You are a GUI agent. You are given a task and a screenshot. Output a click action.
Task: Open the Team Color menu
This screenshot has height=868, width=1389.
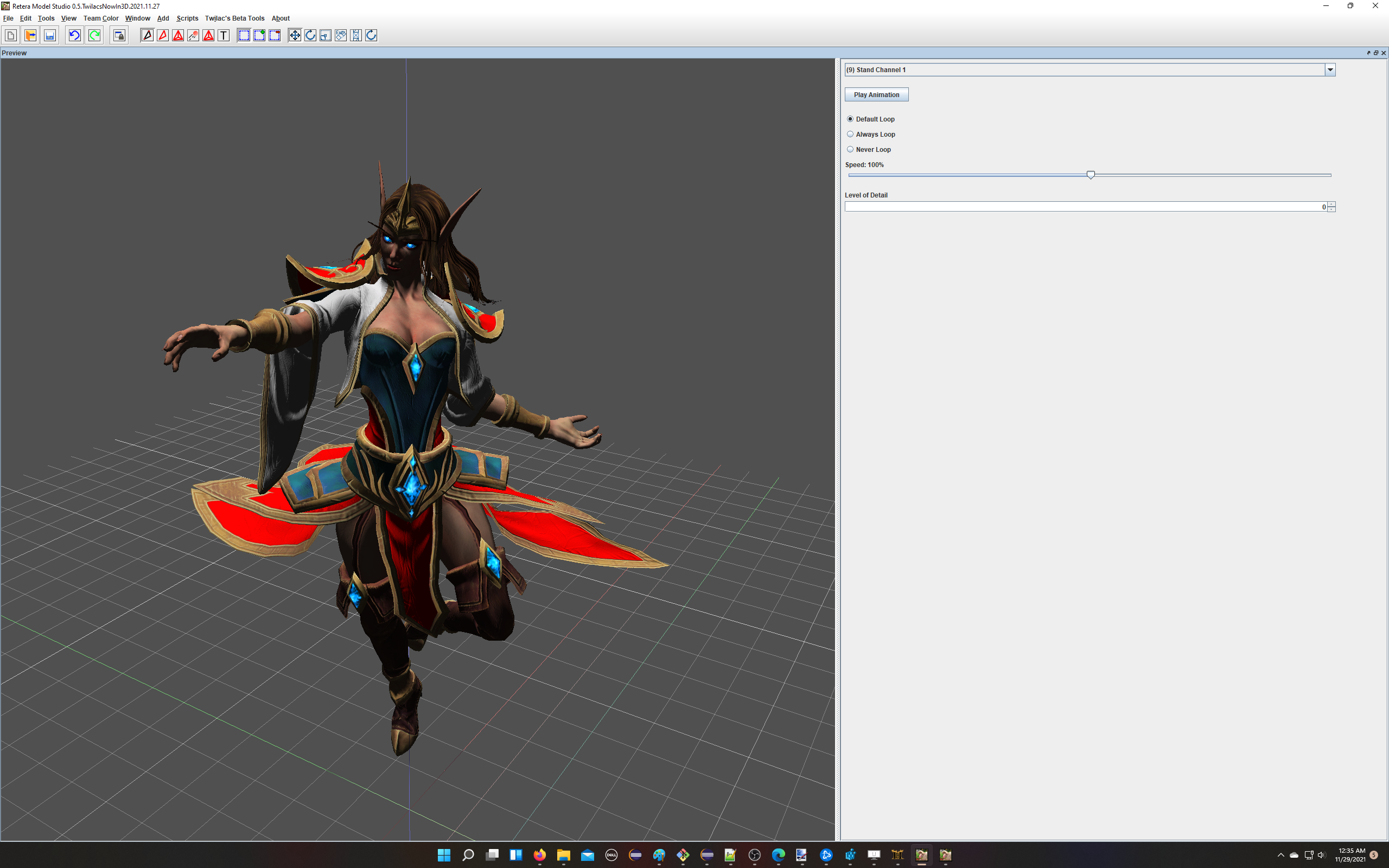(101, 18)
